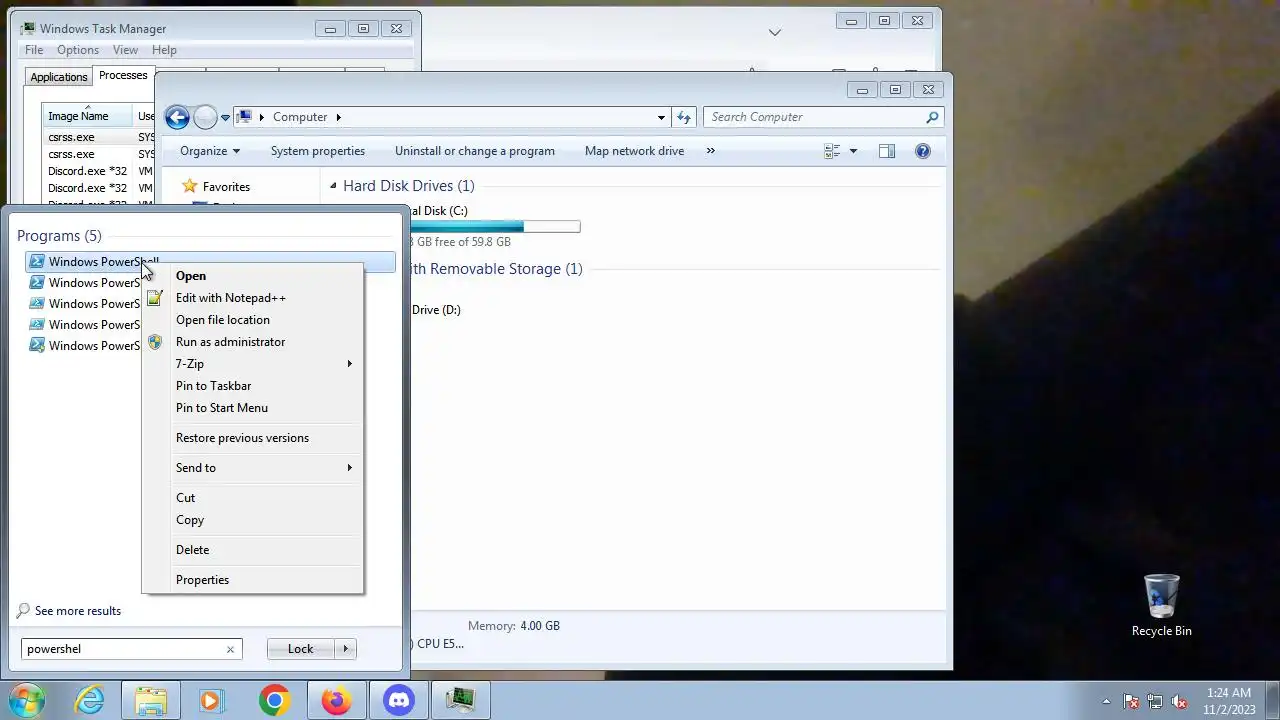Change your view icon in Explorer toolbar

(x=832, y=151)
